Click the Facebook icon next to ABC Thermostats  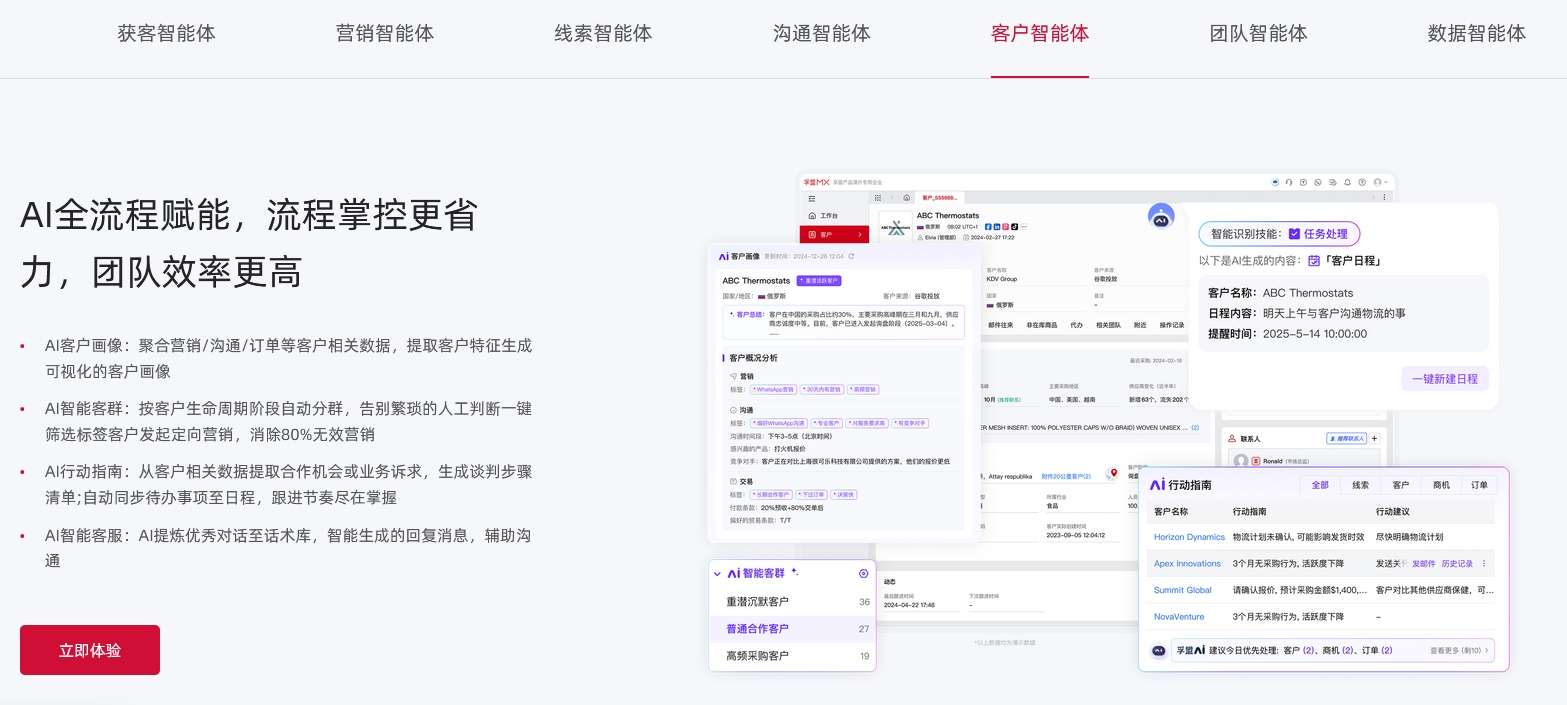[988, 227]
